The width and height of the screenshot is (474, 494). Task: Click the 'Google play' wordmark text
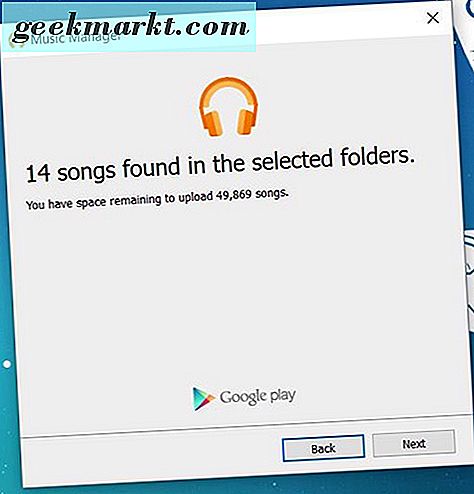coord(258,397)
